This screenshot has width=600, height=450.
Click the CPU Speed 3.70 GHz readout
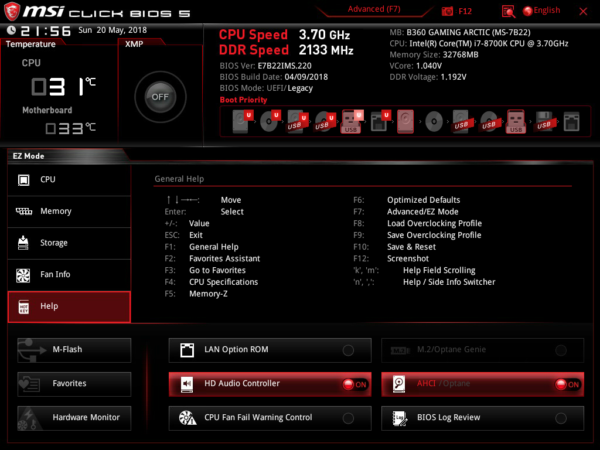click(284, 35)
